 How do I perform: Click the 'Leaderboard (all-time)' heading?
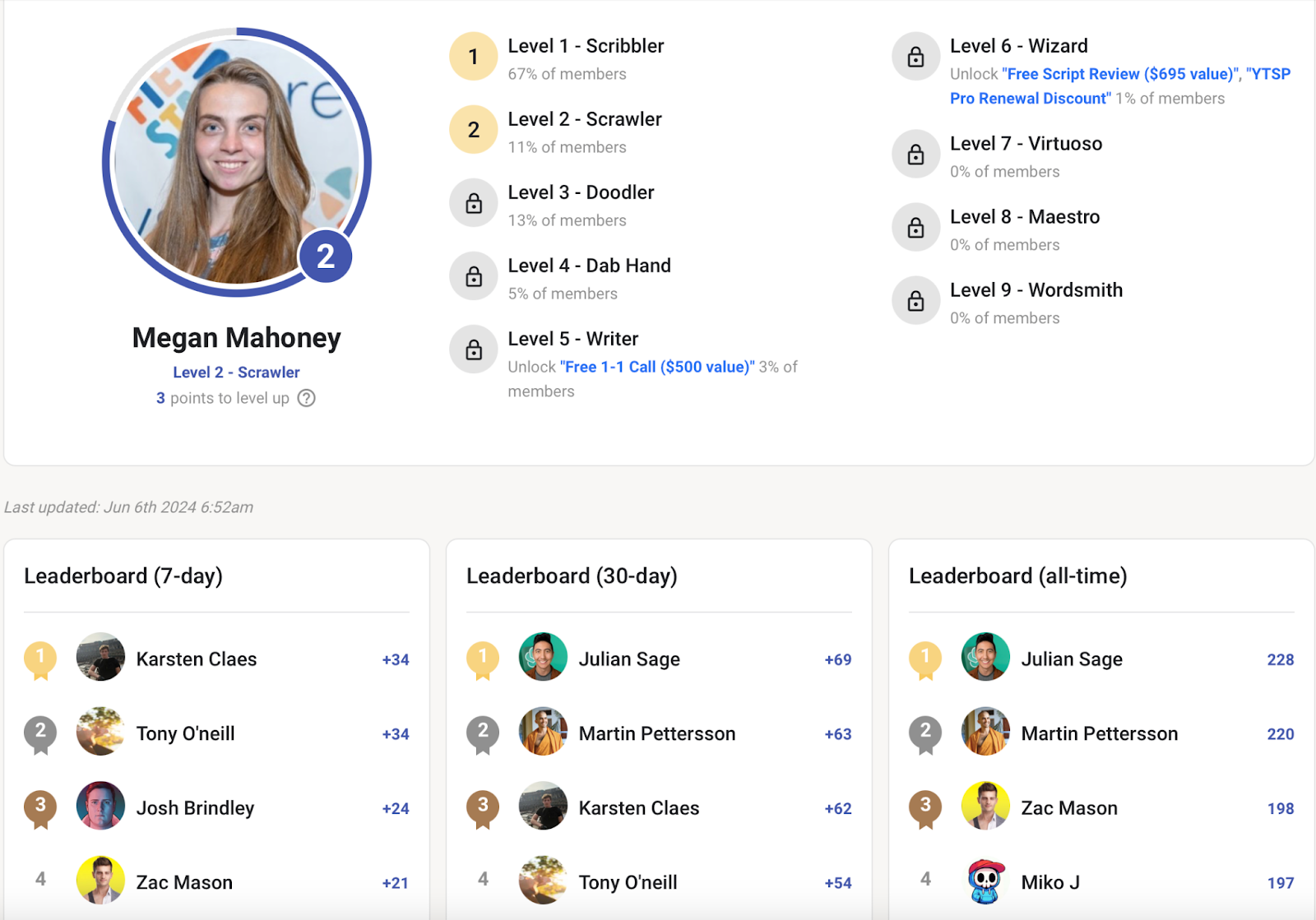pos(1017,576)
